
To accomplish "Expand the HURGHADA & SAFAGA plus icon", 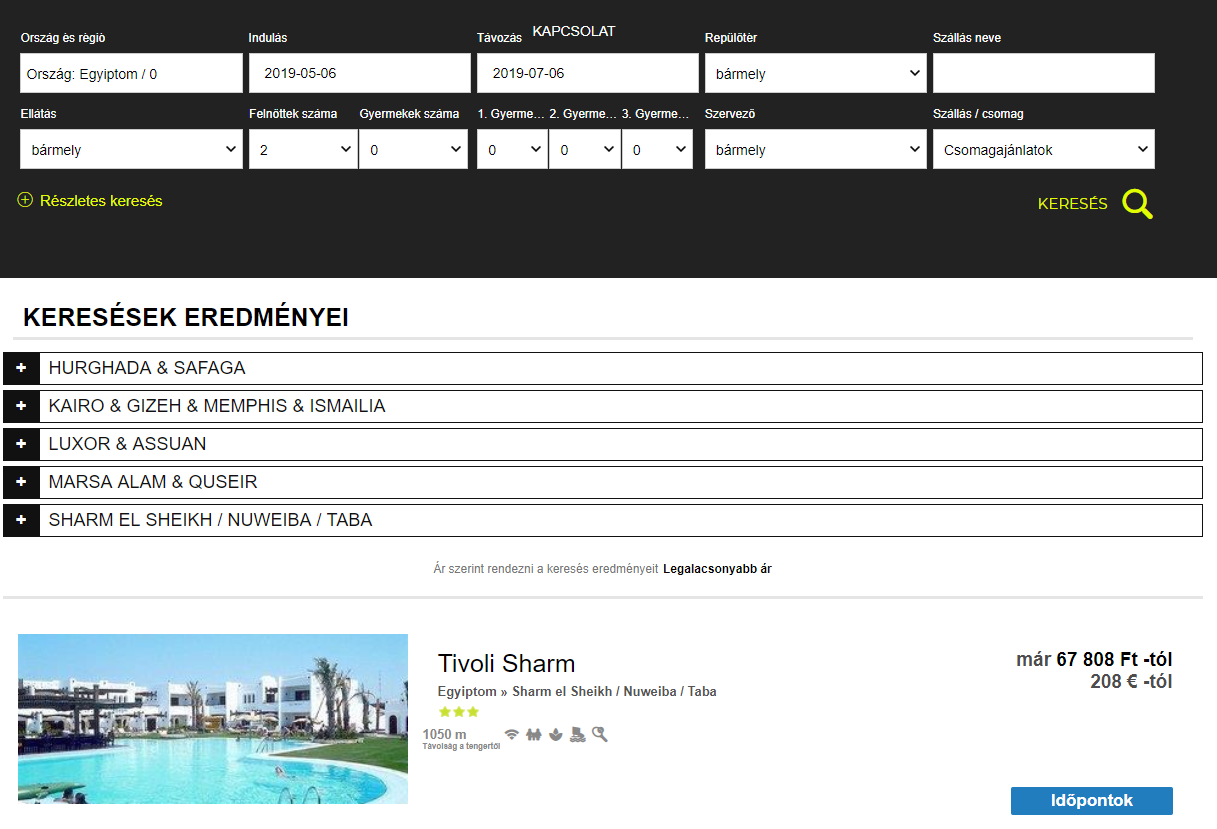I will [x=21, y=368].
